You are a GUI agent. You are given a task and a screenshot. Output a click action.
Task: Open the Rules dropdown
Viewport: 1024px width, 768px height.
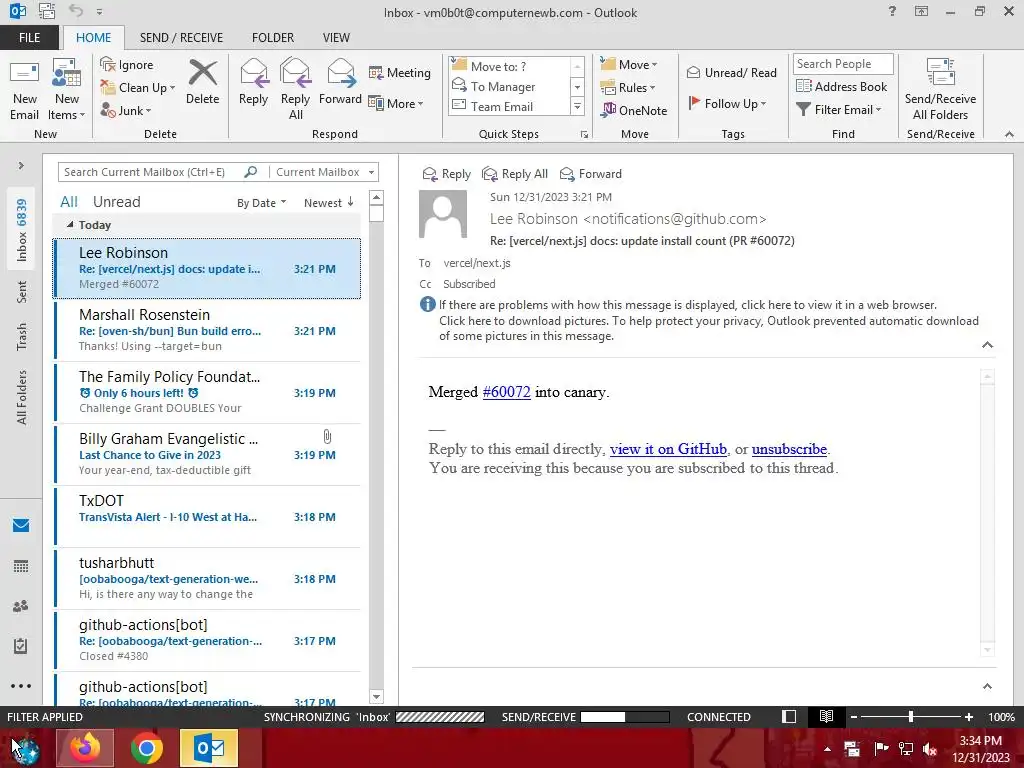click(628, 88)
